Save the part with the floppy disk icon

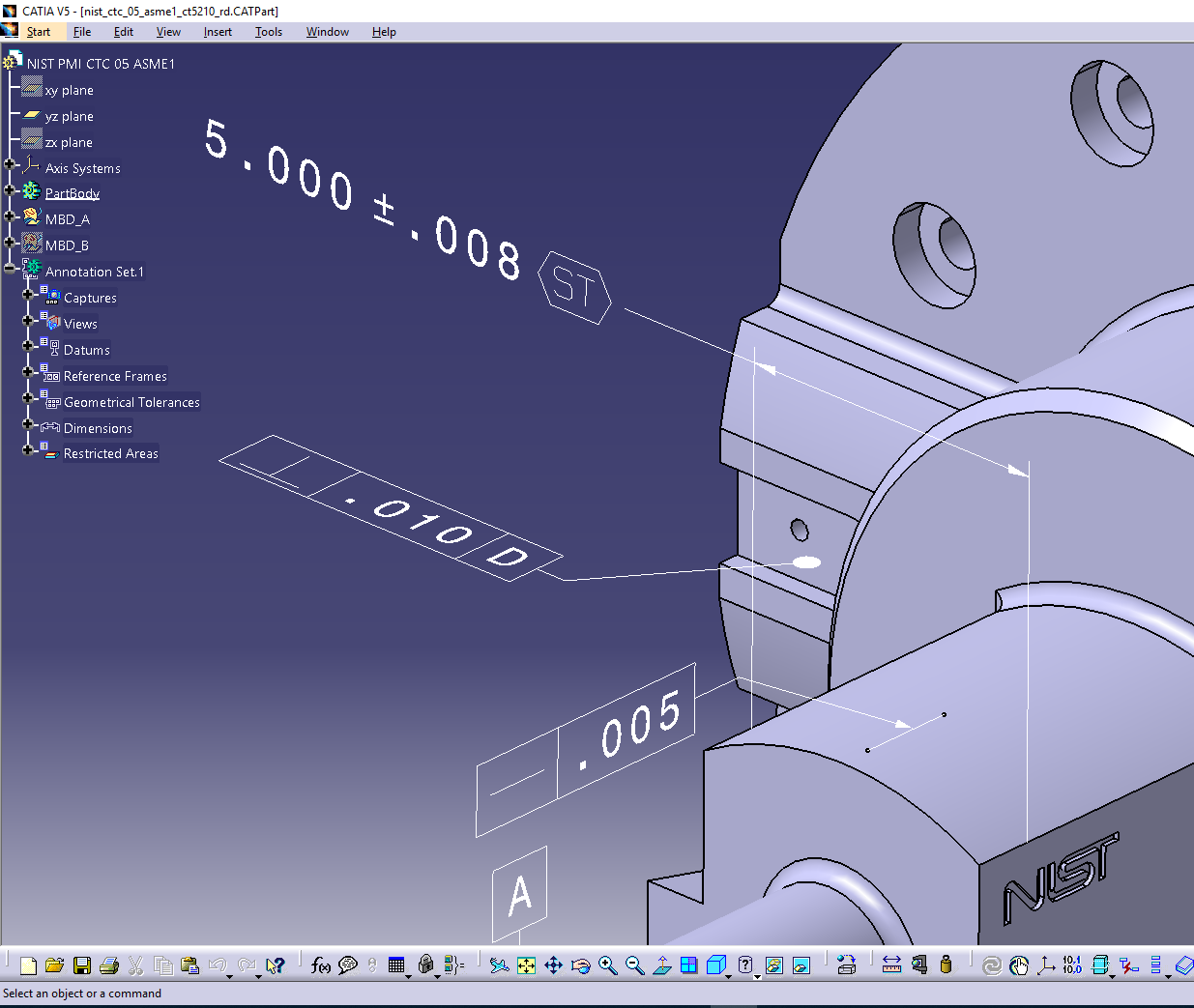[x=82, y=965]
